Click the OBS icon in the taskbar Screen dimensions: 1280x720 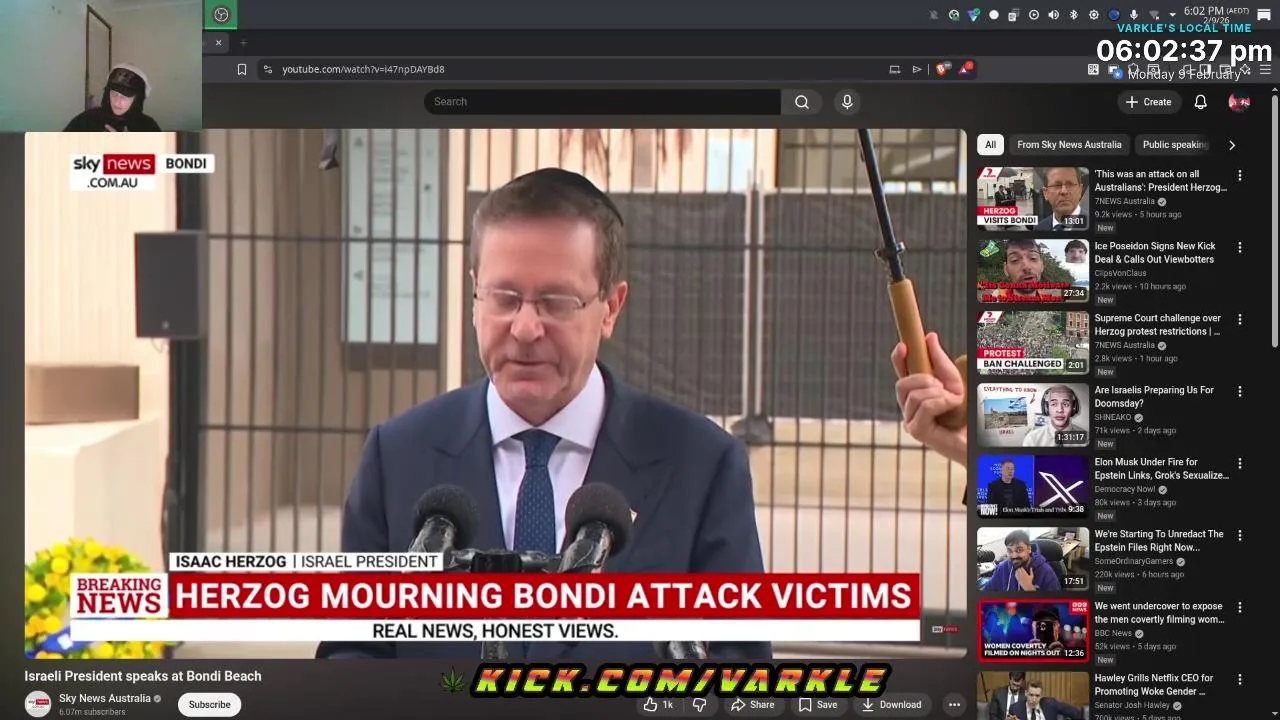[221, 14]
